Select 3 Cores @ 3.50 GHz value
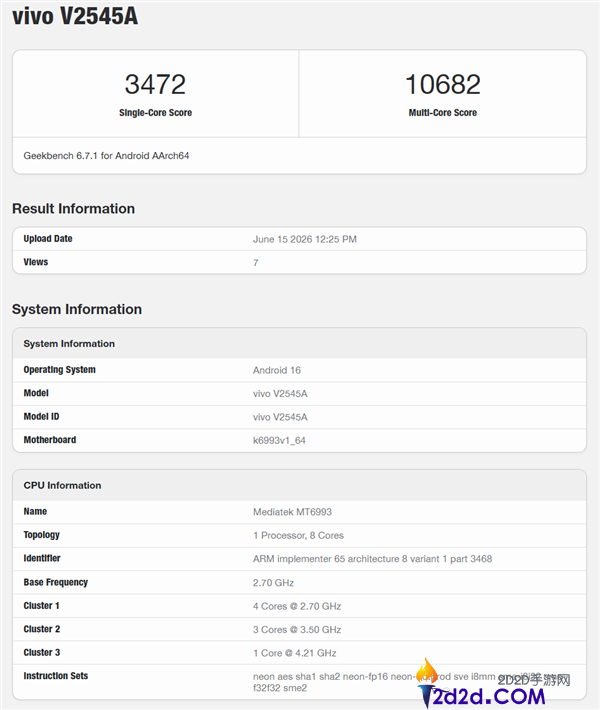Image resolution: width=600 pixels, height=710 pixels. coord(297,629)
